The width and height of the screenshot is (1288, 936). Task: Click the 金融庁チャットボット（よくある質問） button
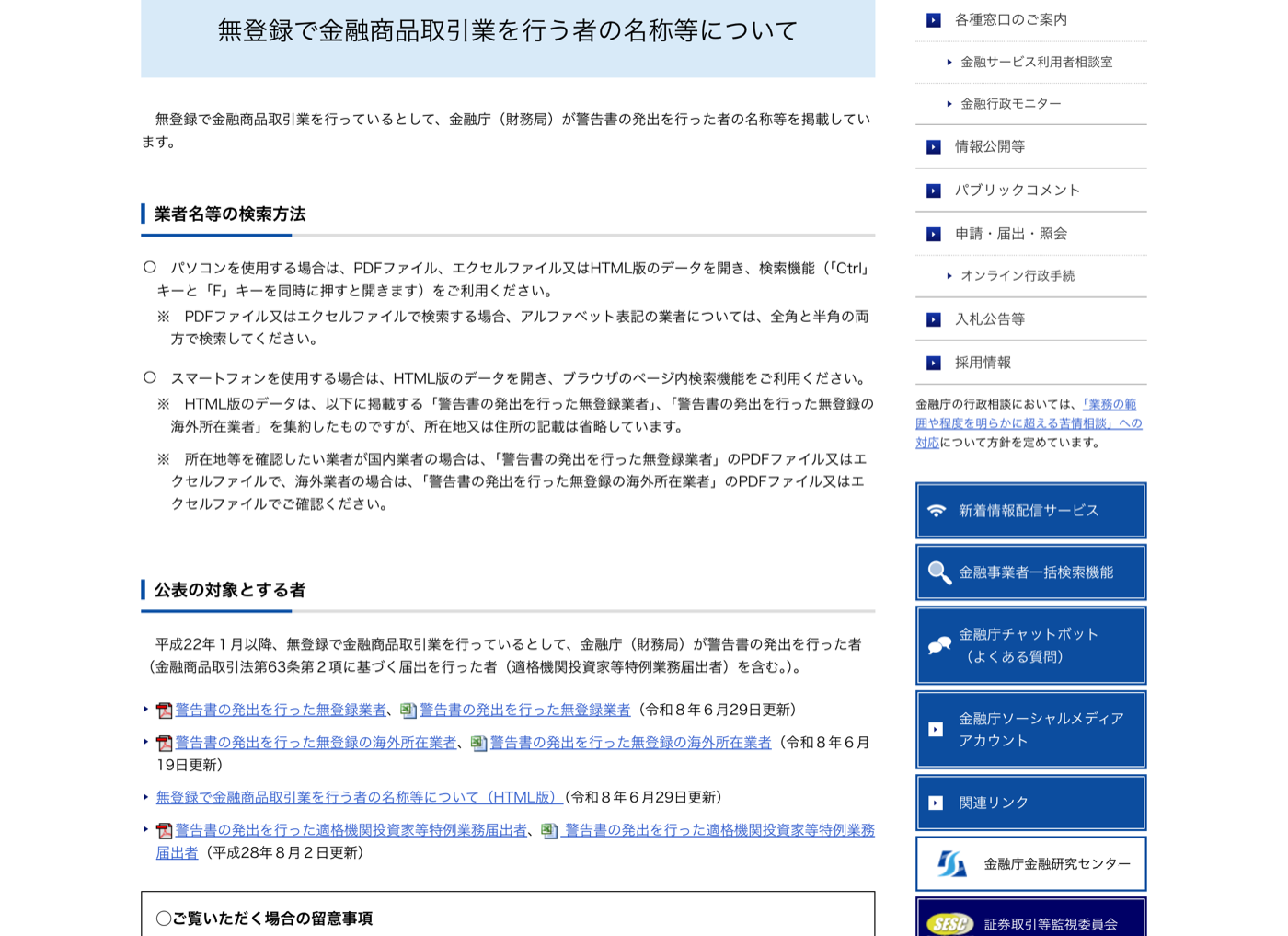coord(1030,645)
